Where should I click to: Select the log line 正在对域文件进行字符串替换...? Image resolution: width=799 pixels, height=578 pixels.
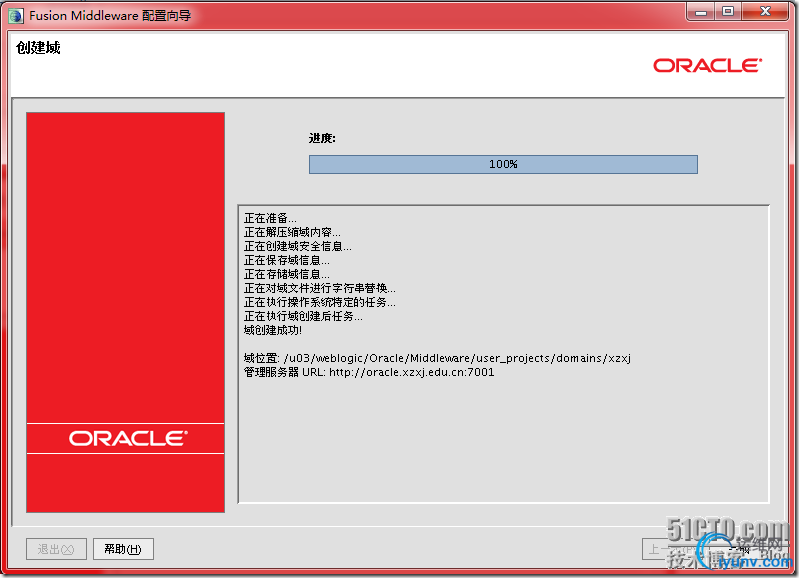click(319, 288)
